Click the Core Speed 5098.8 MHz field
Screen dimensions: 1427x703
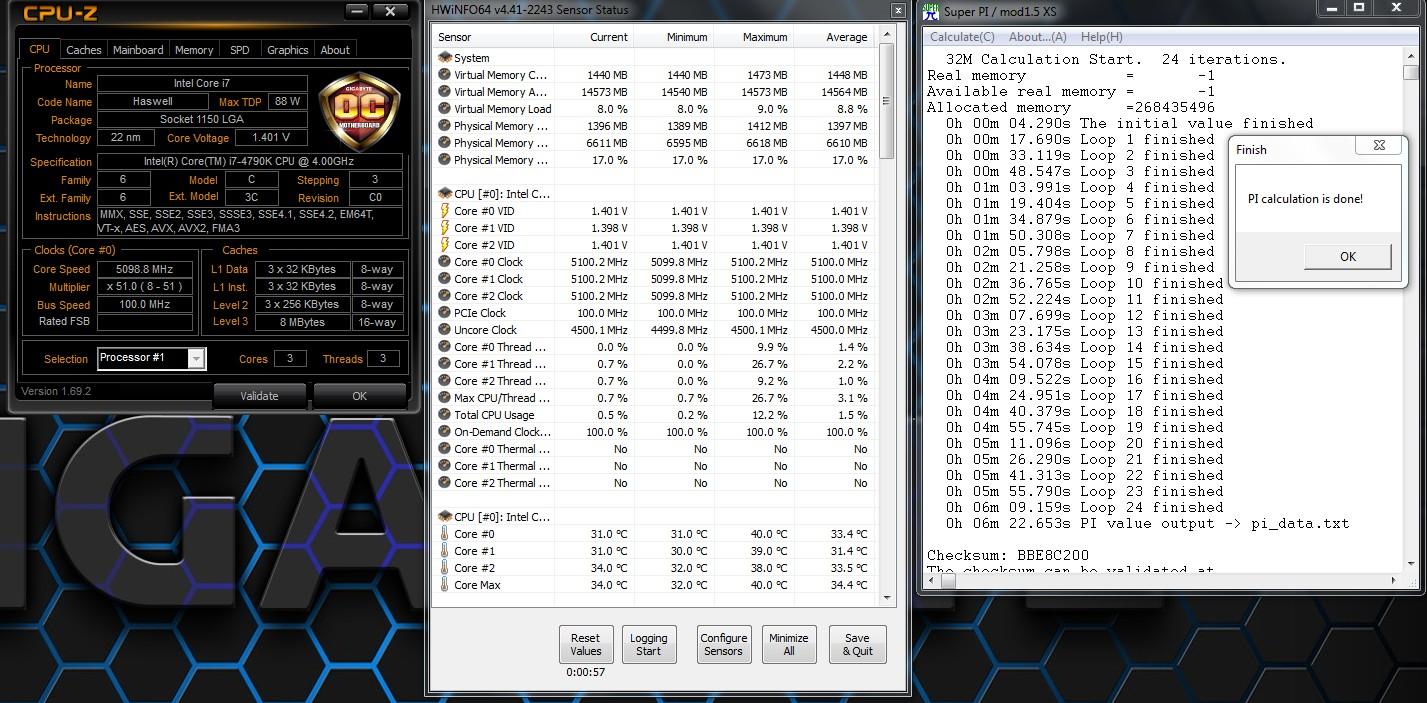click(144, 269)
